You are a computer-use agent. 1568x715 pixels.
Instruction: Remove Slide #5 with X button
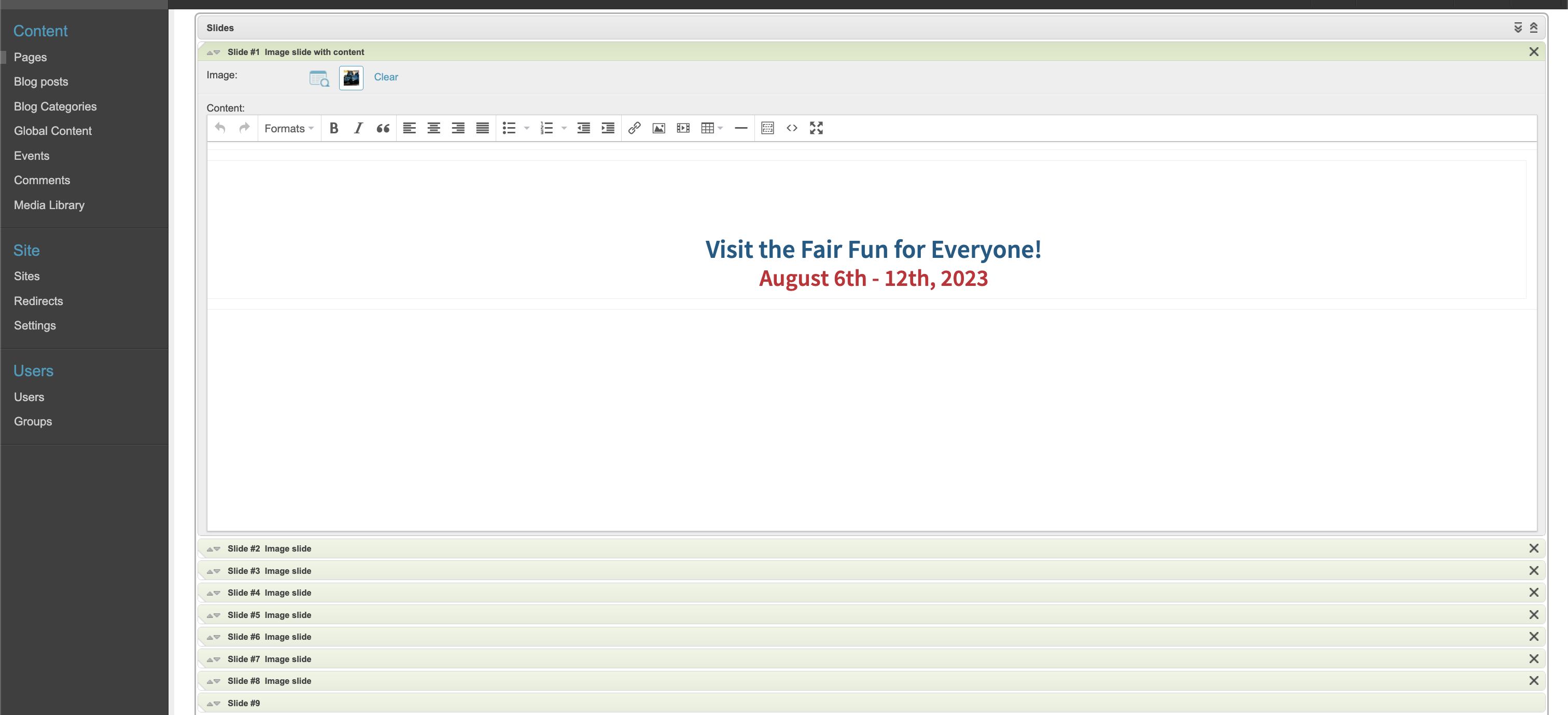(x=1533, y=614)
